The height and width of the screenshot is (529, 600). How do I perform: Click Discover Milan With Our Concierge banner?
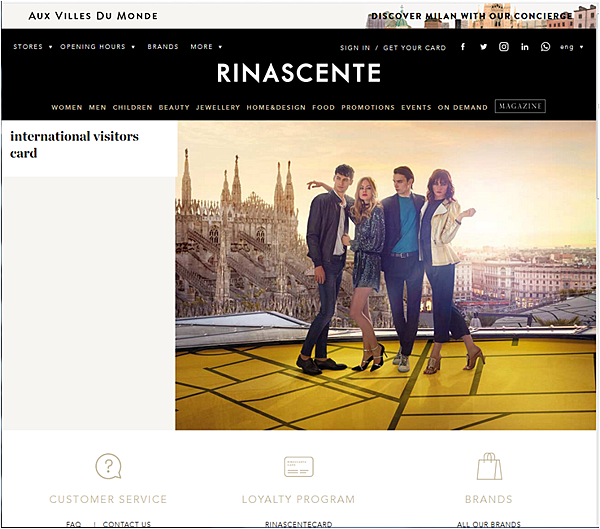click(472, 16)
